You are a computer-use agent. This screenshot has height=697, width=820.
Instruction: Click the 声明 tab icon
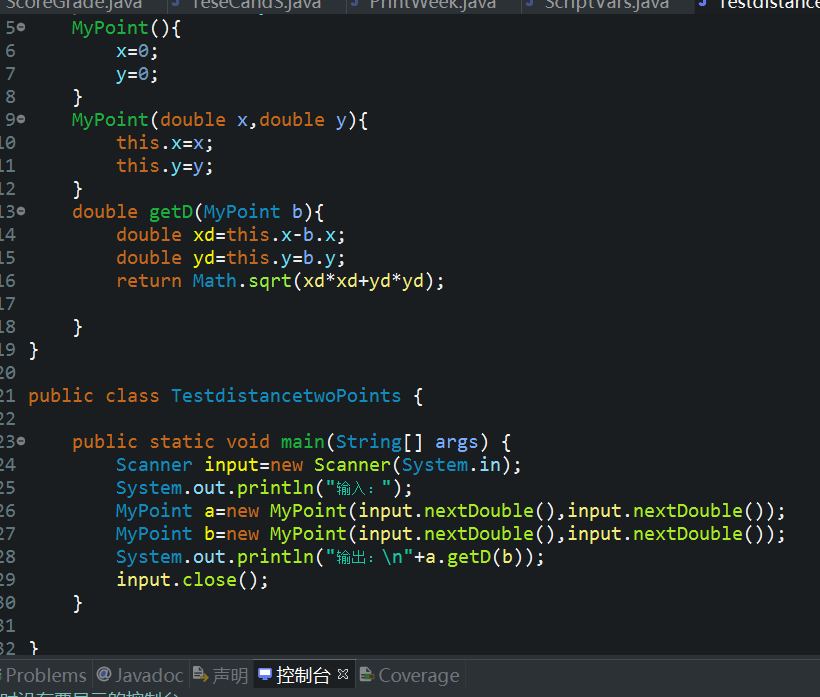(x=200, y=674)
